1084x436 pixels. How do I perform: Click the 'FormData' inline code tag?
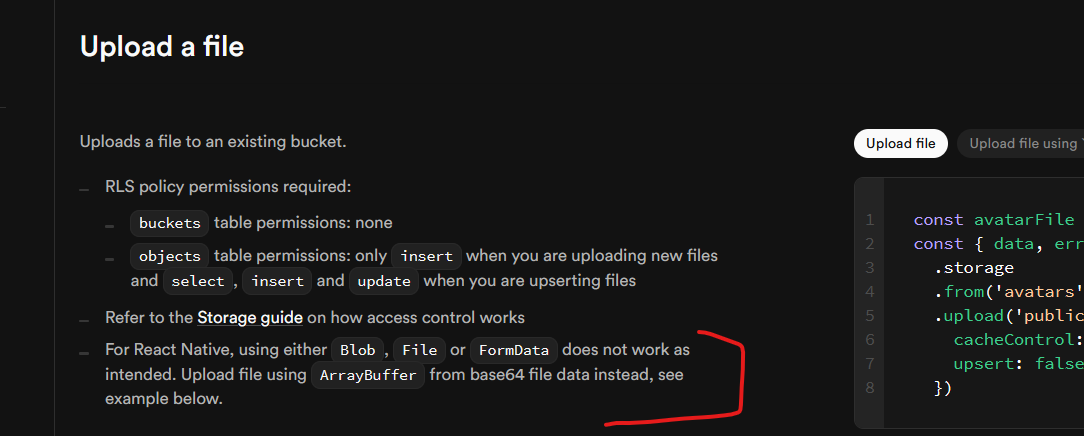[514, 350]
